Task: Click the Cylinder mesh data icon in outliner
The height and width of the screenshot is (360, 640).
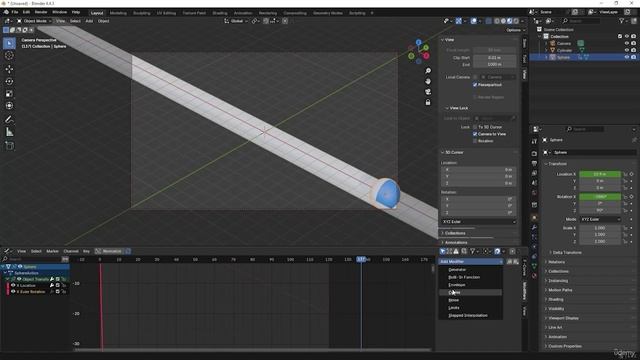Action: [x=582, y=50]
